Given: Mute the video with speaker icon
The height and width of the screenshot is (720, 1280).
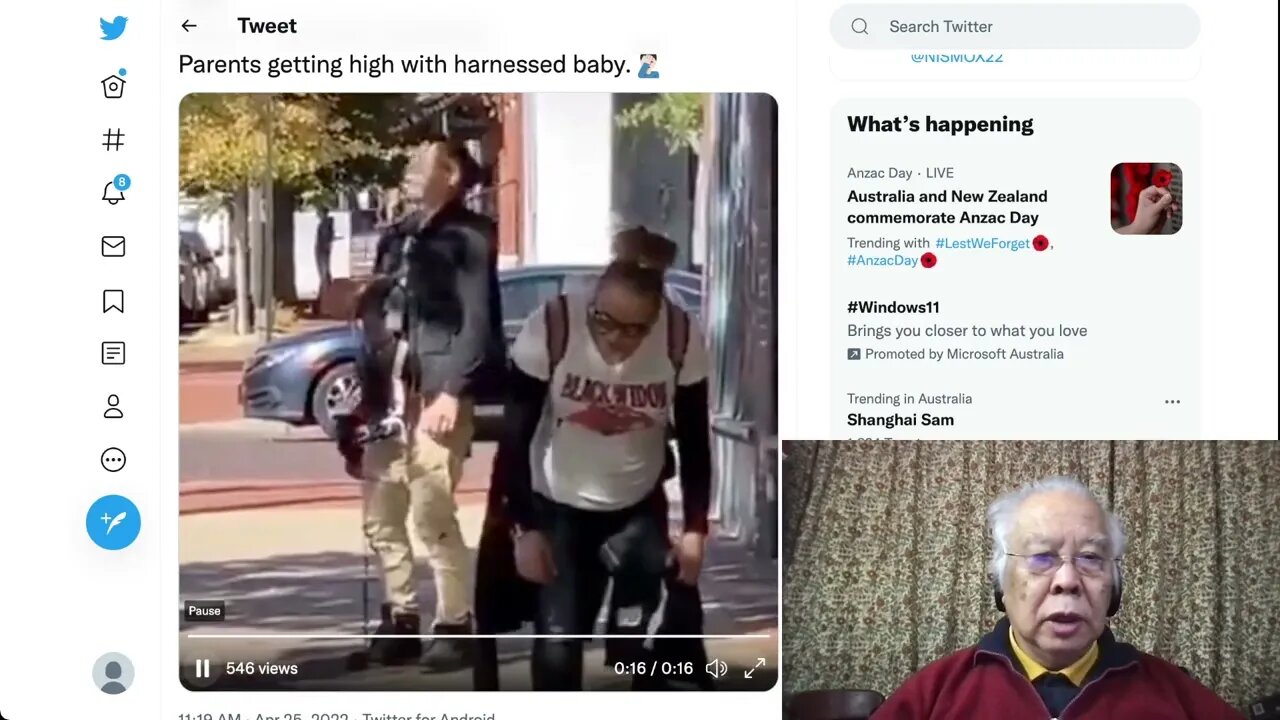Looking at the screenshot, I should coord(716,668).
